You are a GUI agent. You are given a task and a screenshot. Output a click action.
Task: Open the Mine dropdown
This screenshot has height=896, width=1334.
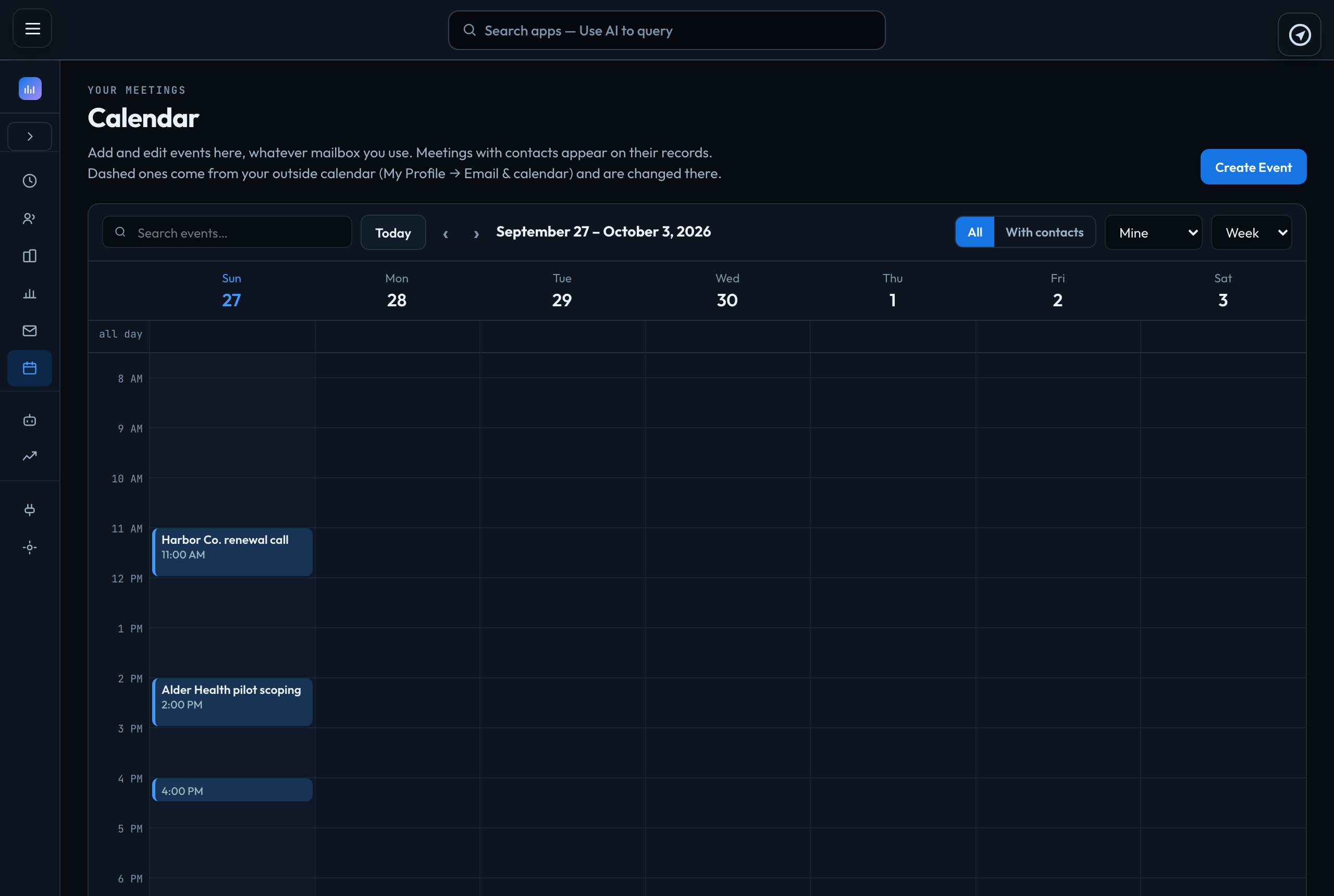1153,232
